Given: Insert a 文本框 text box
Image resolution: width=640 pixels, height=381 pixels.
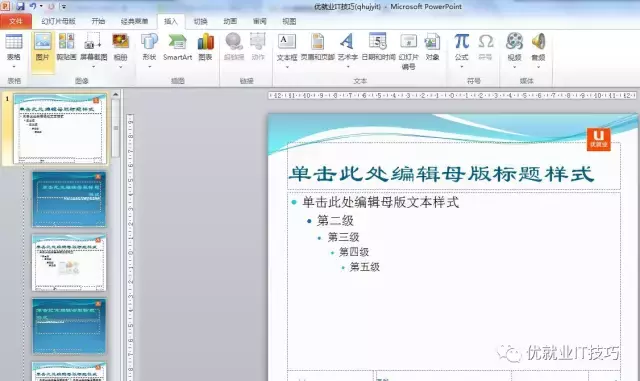Looking at the screenshot, I should pos(287,42).
